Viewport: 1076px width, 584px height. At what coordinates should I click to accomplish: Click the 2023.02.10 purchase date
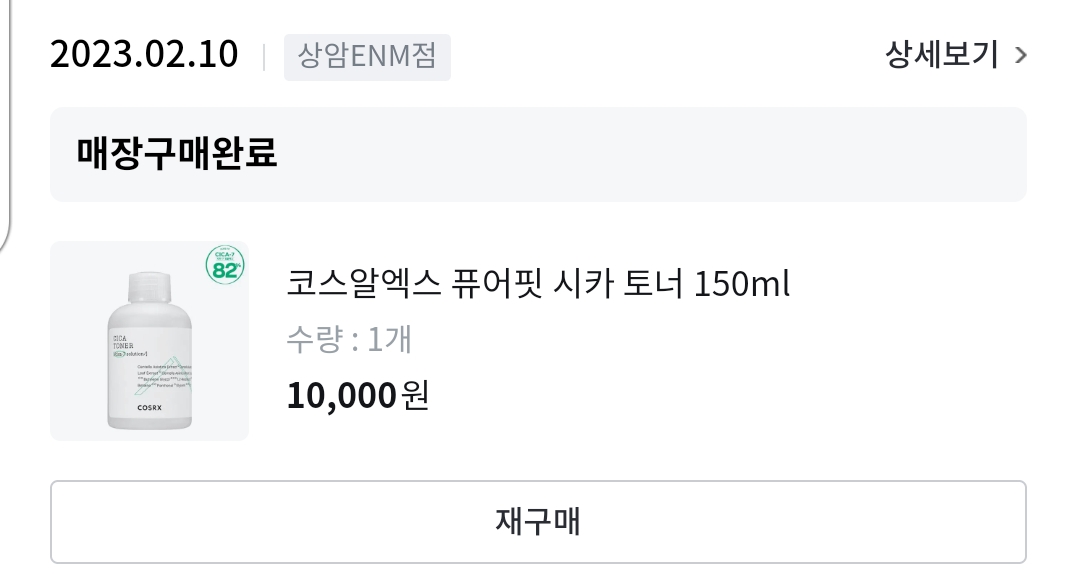tap(144, 55)
